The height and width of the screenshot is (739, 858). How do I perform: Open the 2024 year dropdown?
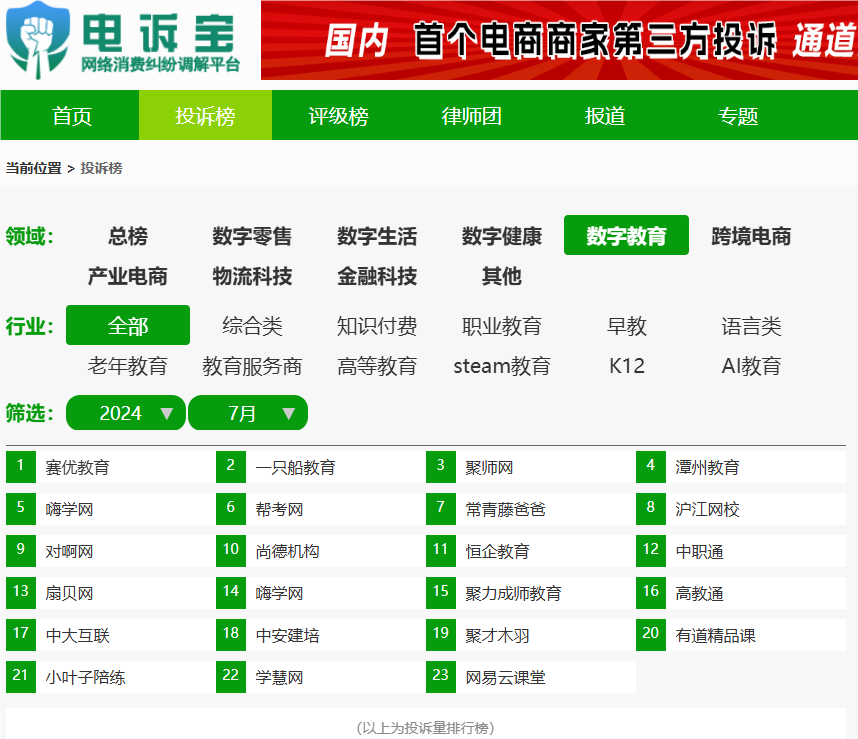(126, 413)
